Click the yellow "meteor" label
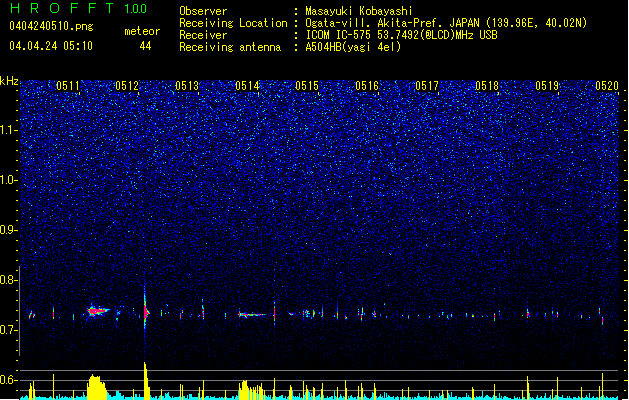Image resolution: width=629 pixels, height=400 pixels. click(142, 31)
